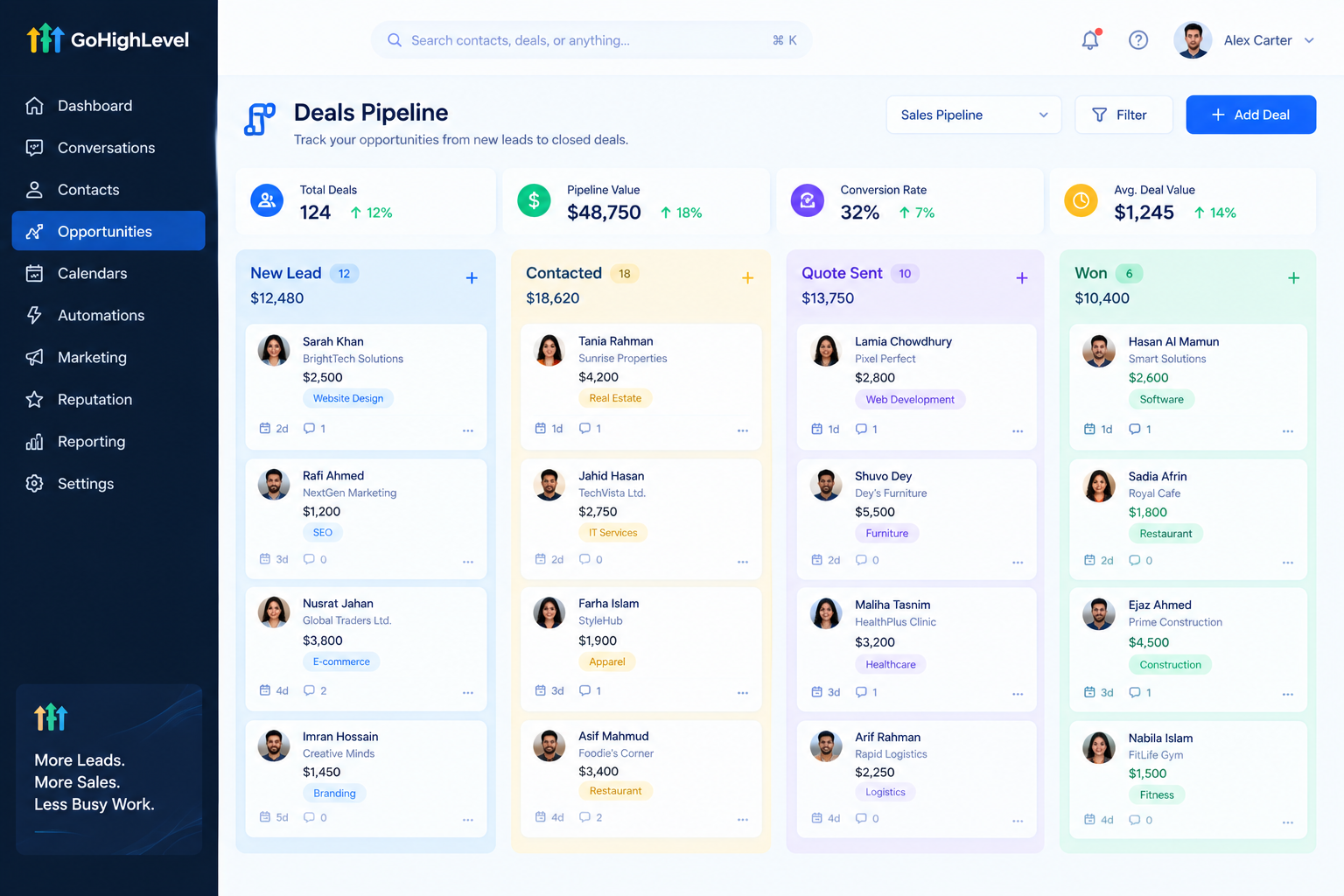Screen dimensions: 1344x896
Task: Open the notifications bell
Action: (1090, 40)
